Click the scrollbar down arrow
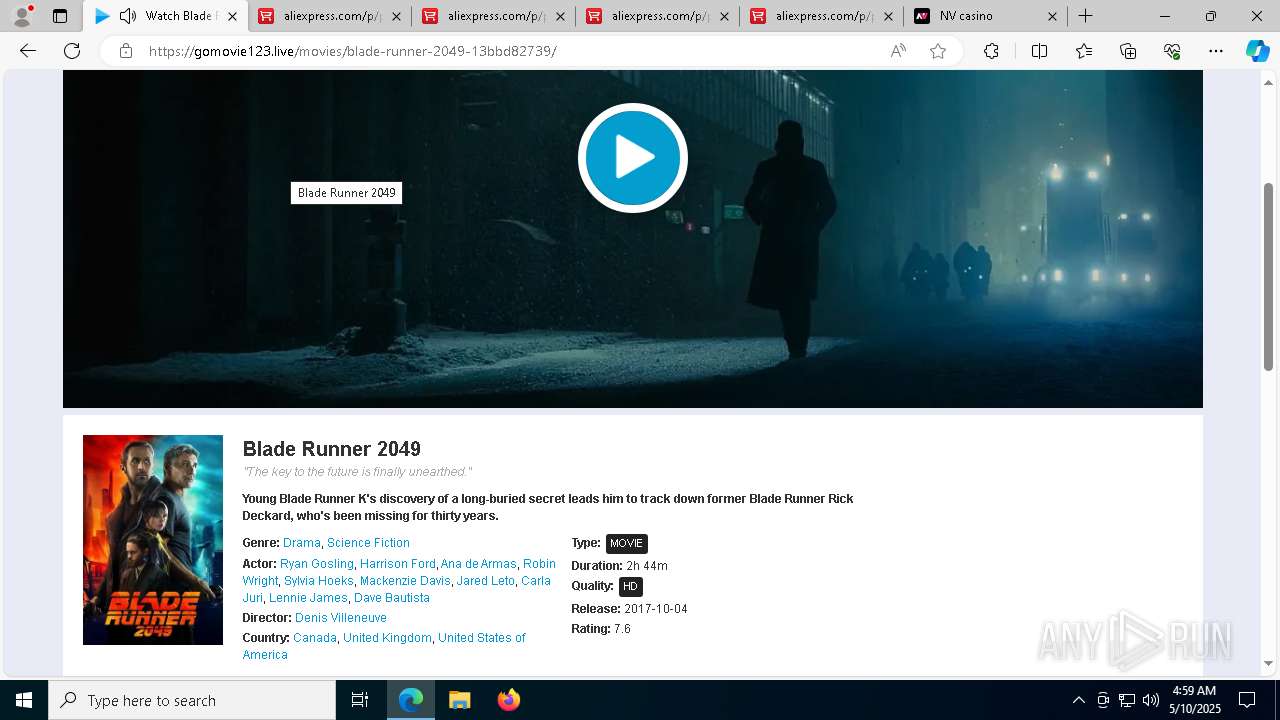This screenshot has width=1280, height=720. pyautogui.click(x=1269, y=663)
